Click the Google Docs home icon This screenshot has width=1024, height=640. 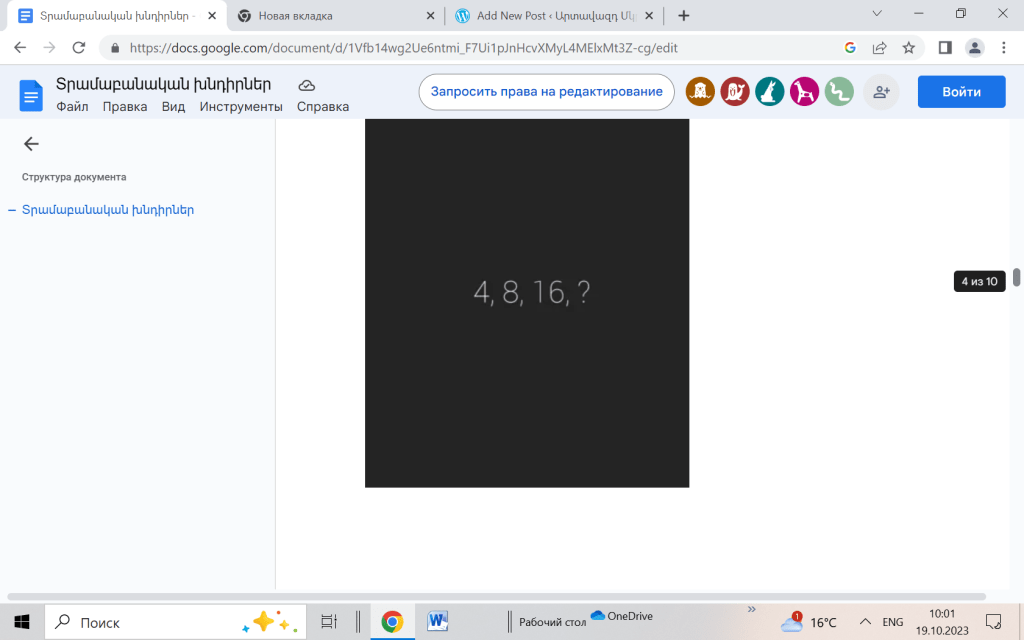click(x=31, y=95)
